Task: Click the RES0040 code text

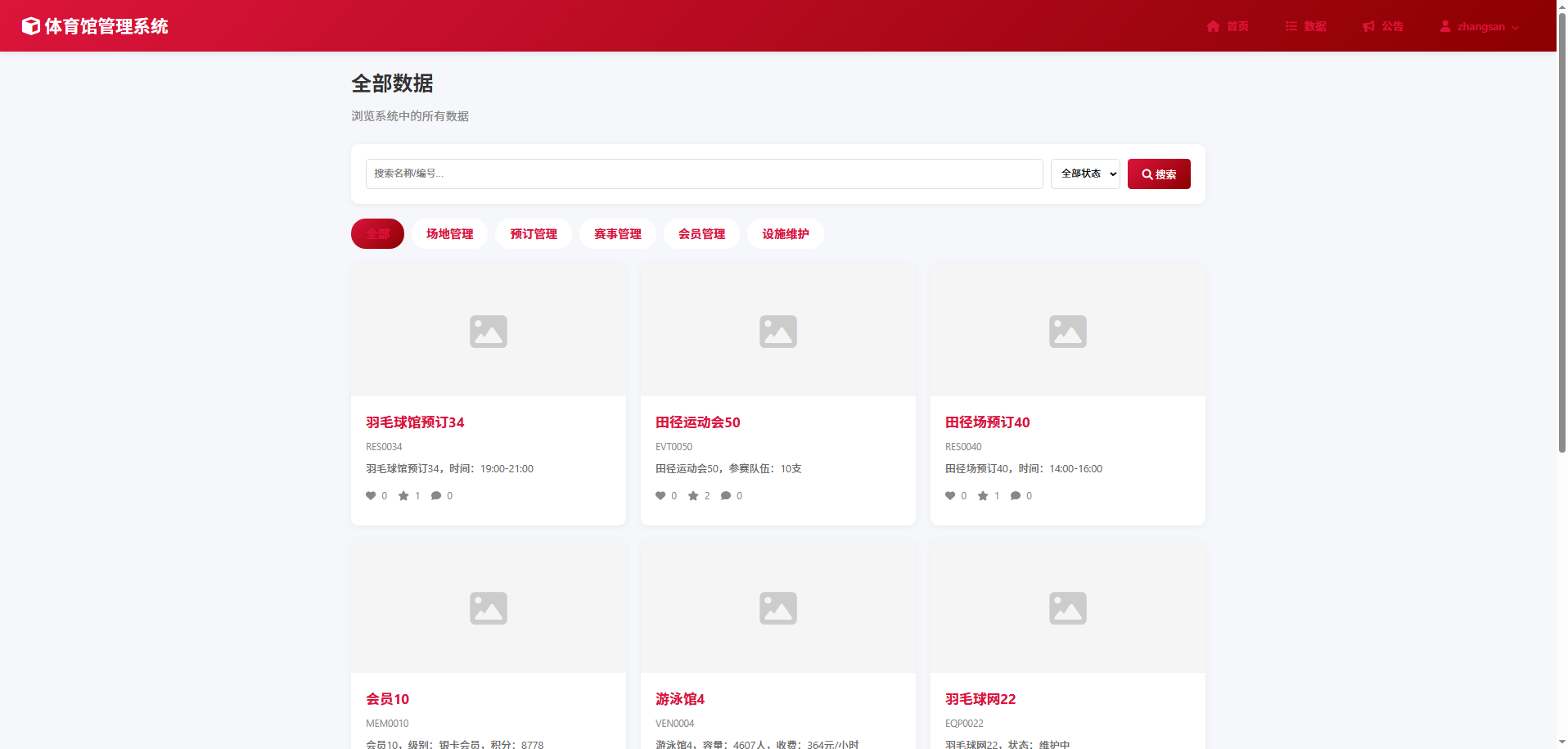Action: [963, 447]
